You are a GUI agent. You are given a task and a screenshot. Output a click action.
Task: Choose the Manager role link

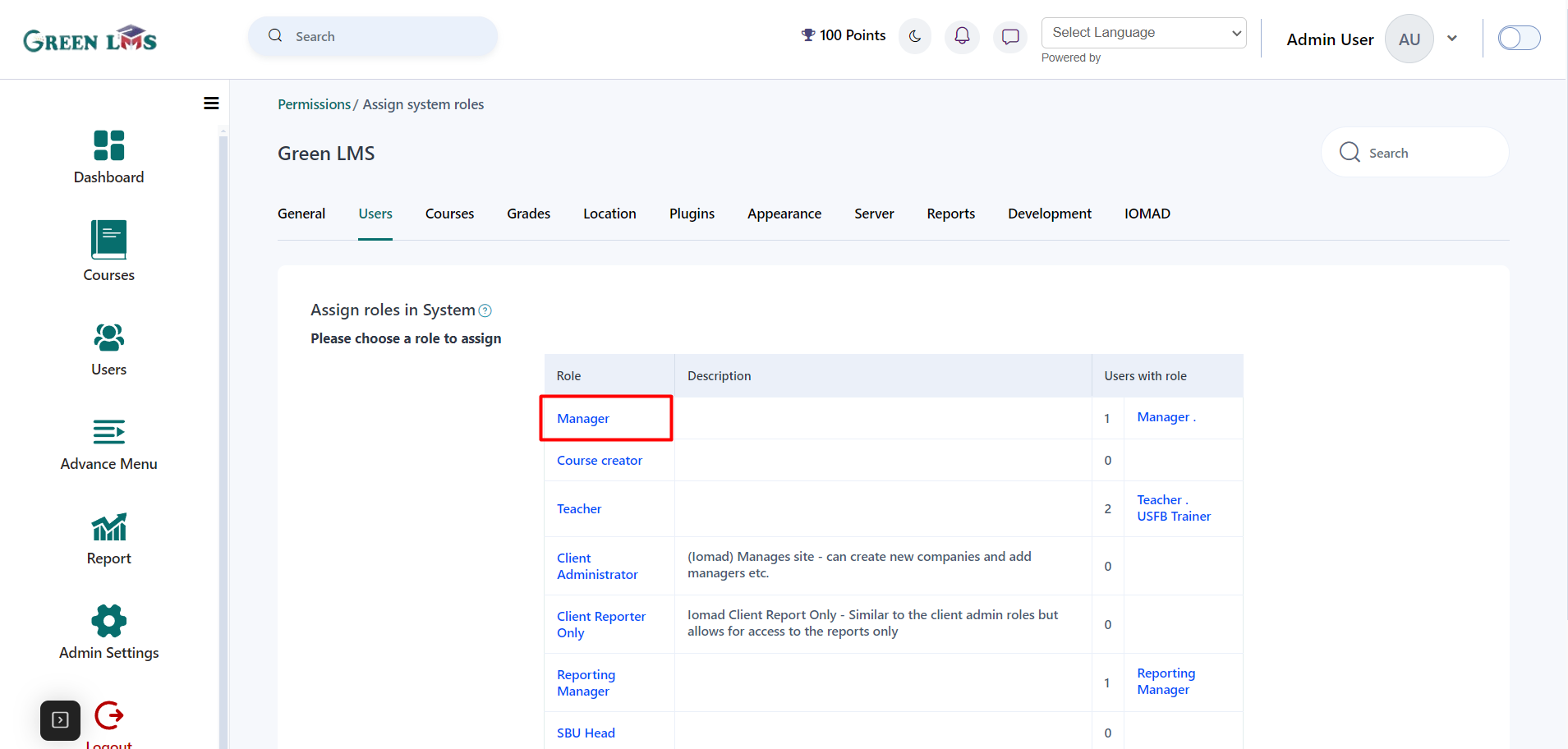tap(583, 419)
